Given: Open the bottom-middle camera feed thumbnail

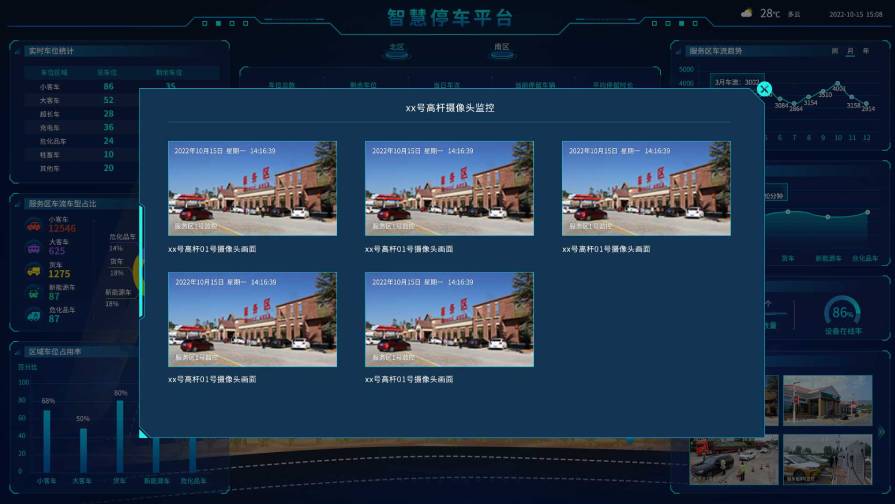Looking at the screenshot, I should (449, 319).
